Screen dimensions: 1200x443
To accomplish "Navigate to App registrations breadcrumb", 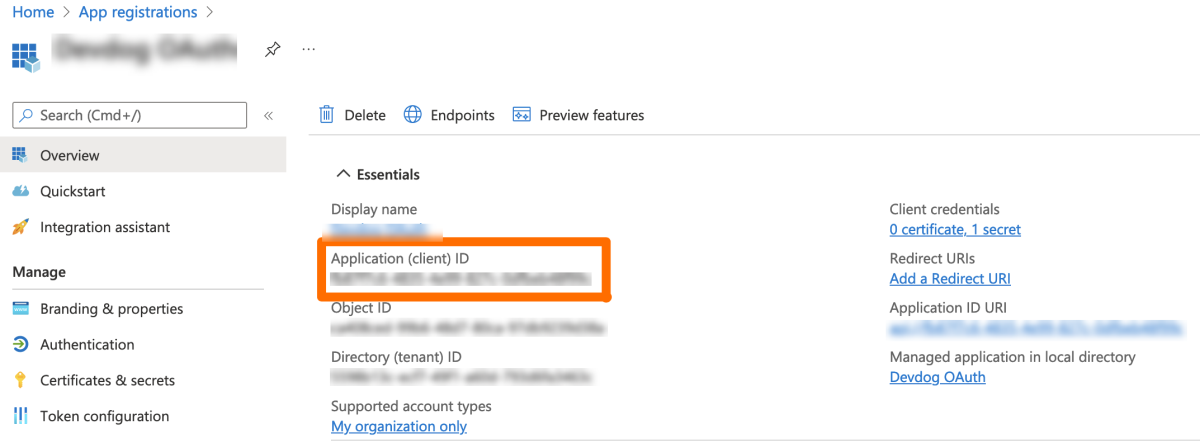I will pyautogui.click(x=137, y=12).
